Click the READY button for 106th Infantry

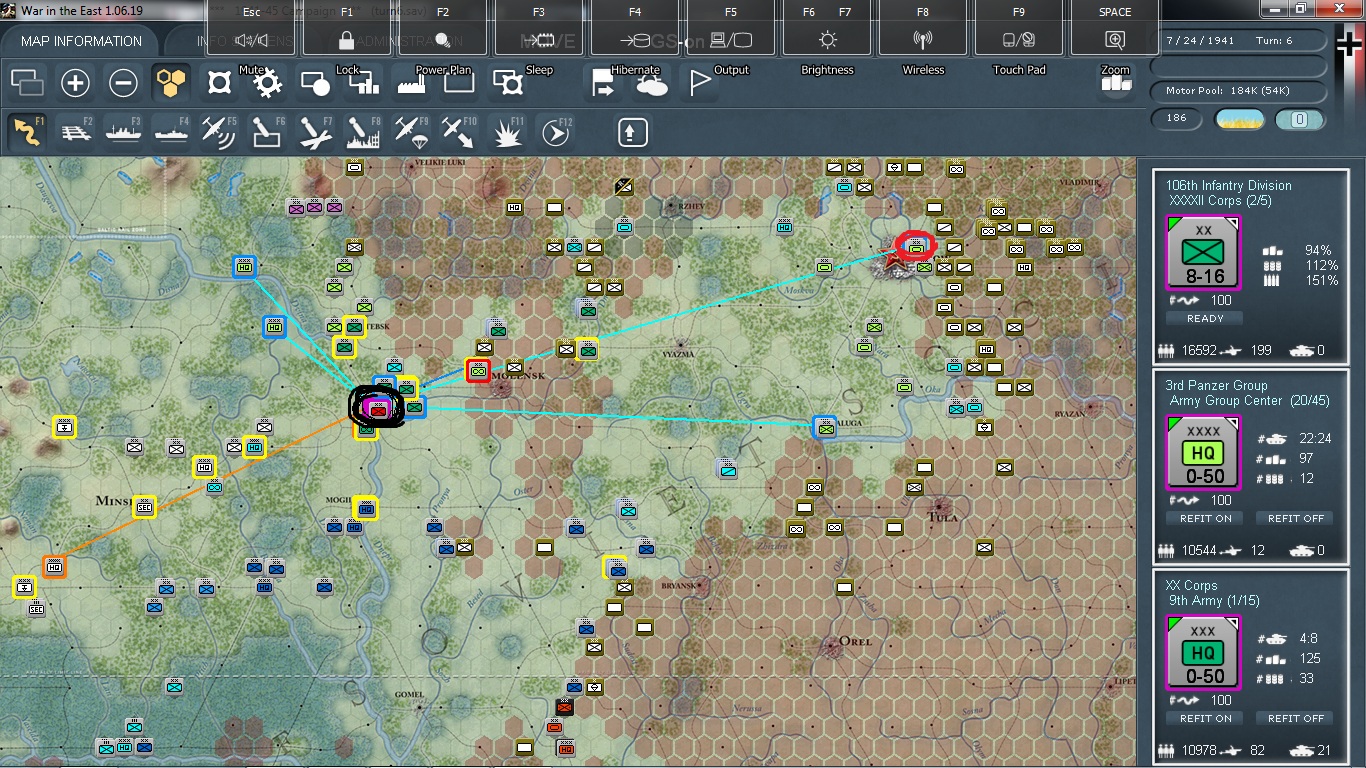(x=1205, y=318)
